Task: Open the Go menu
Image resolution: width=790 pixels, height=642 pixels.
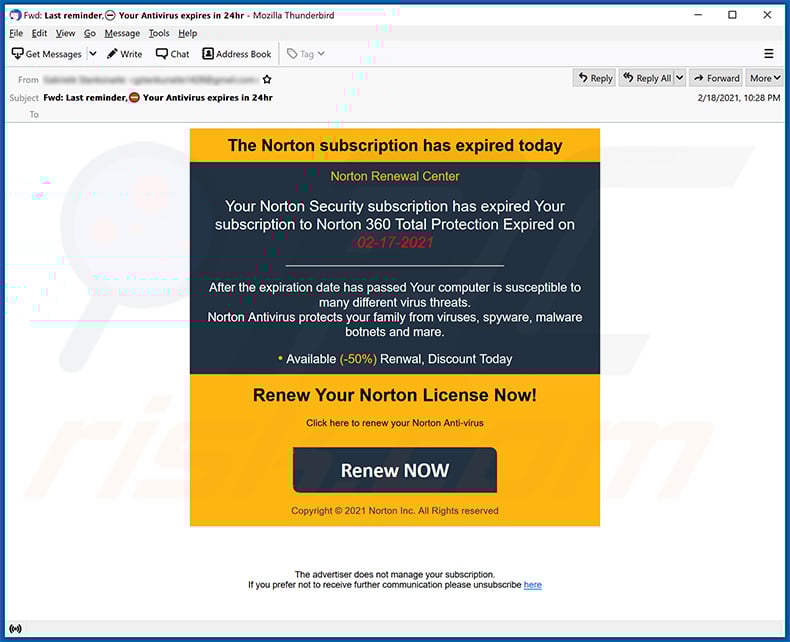Action: [90, 33]
